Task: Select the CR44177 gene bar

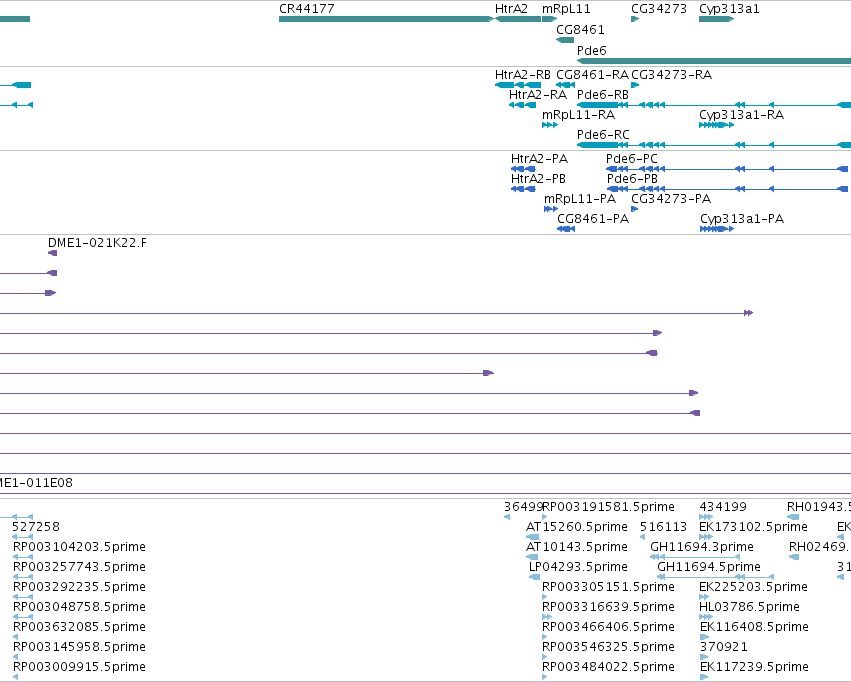Action: tap(386, 19)
